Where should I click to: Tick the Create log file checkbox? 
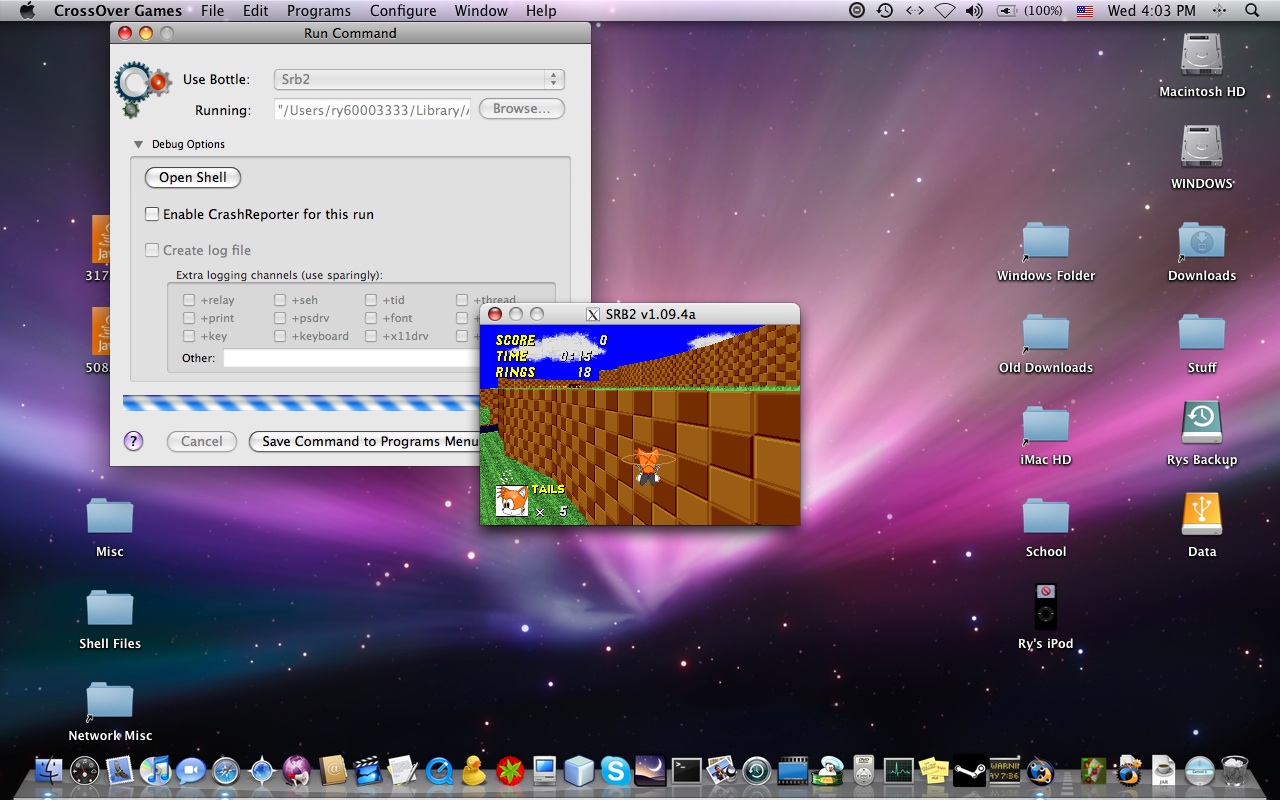pyautogui.click(x=152, y=250)
